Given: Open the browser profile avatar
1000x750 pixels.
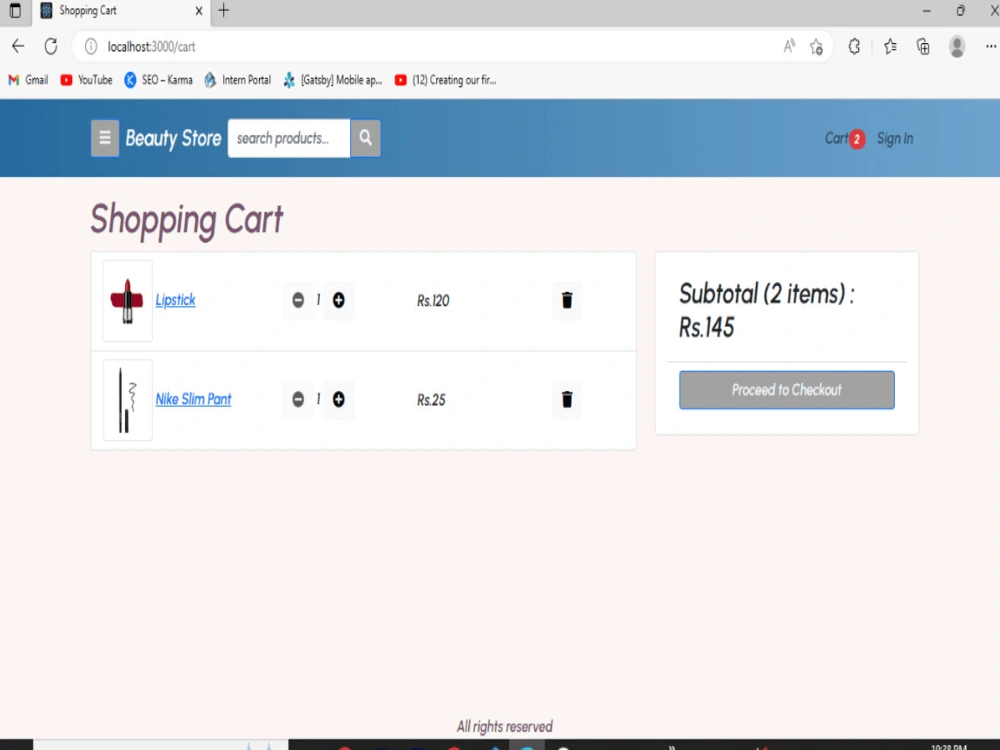Looking at the screenshot, I should click(957, 47).
